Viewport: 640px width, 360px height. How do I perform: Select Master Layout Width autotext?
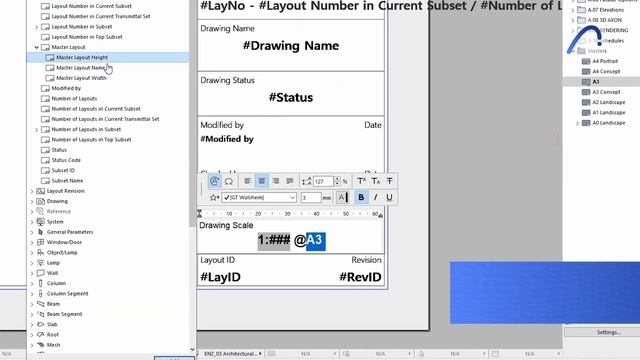point(81,78)
